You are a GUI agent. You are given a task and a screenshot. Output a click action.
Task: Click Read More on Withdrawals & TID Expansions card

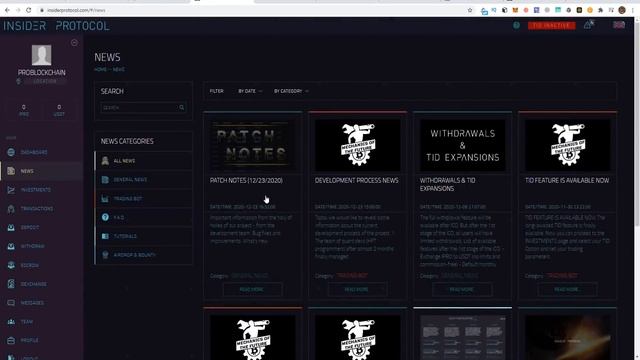(462, 289)
